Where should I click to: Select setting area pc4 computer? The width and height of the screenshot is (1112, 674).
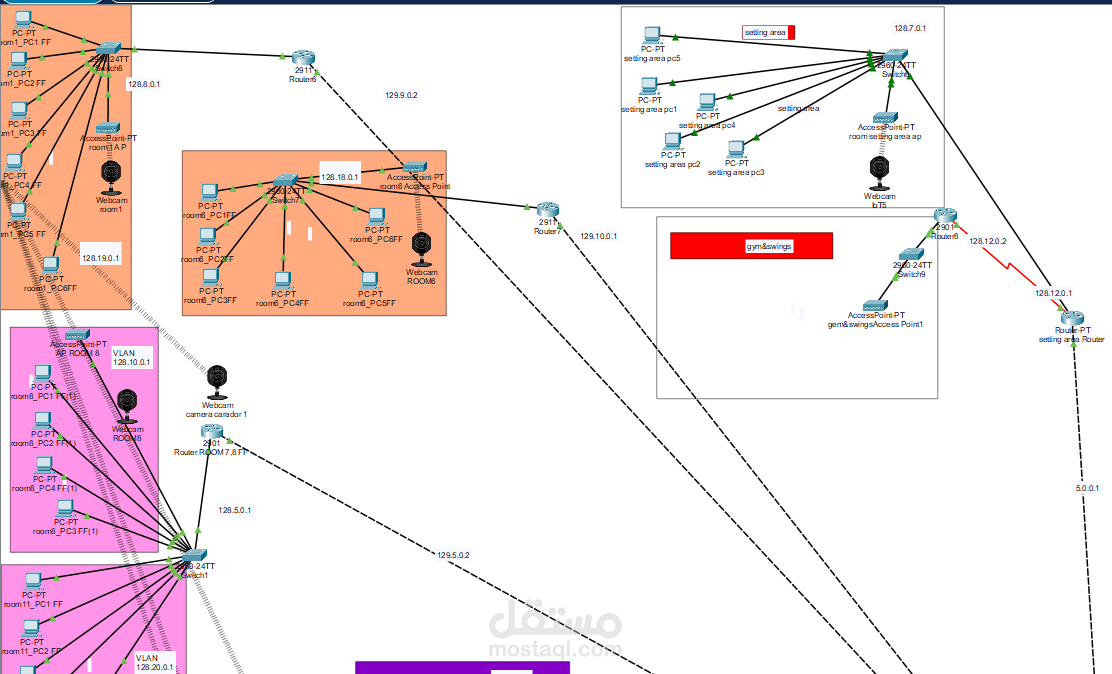(706, 102)
